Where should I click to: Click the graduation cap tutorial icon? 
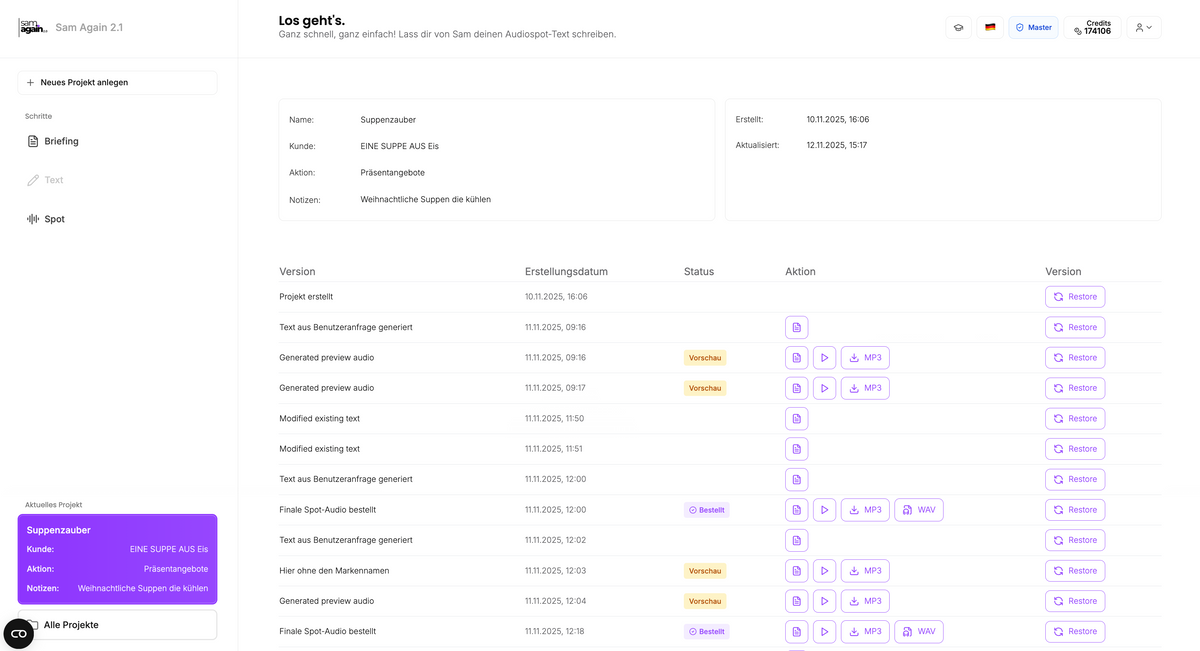[958, 28]
